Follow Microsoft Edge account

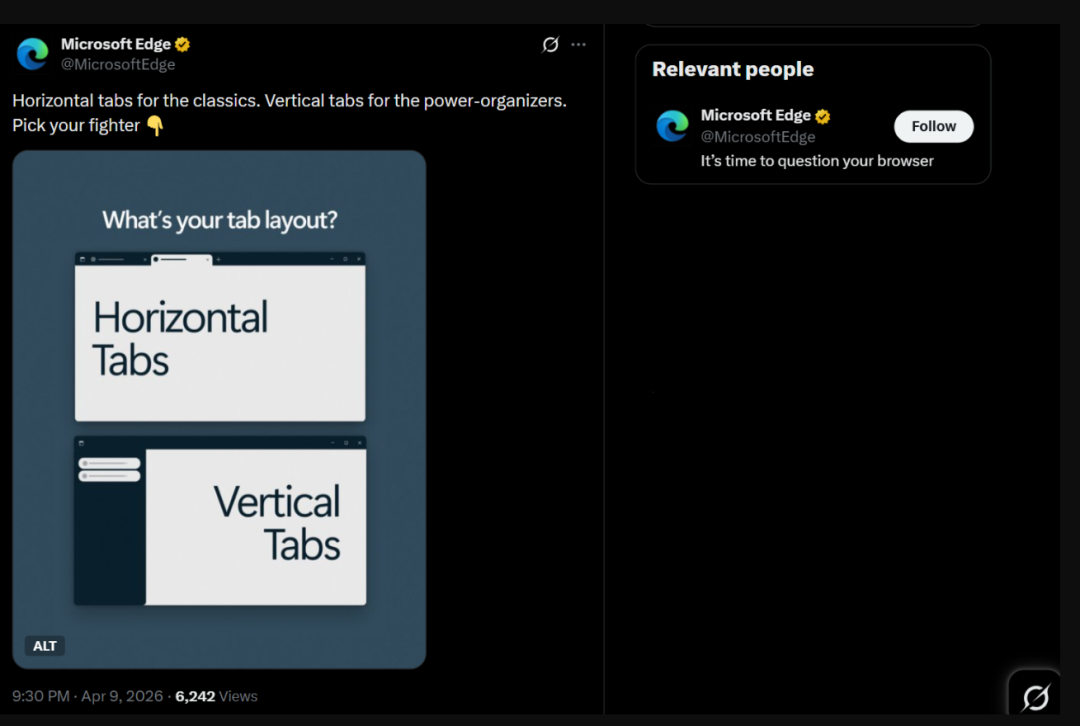click(x=933, y=127)
